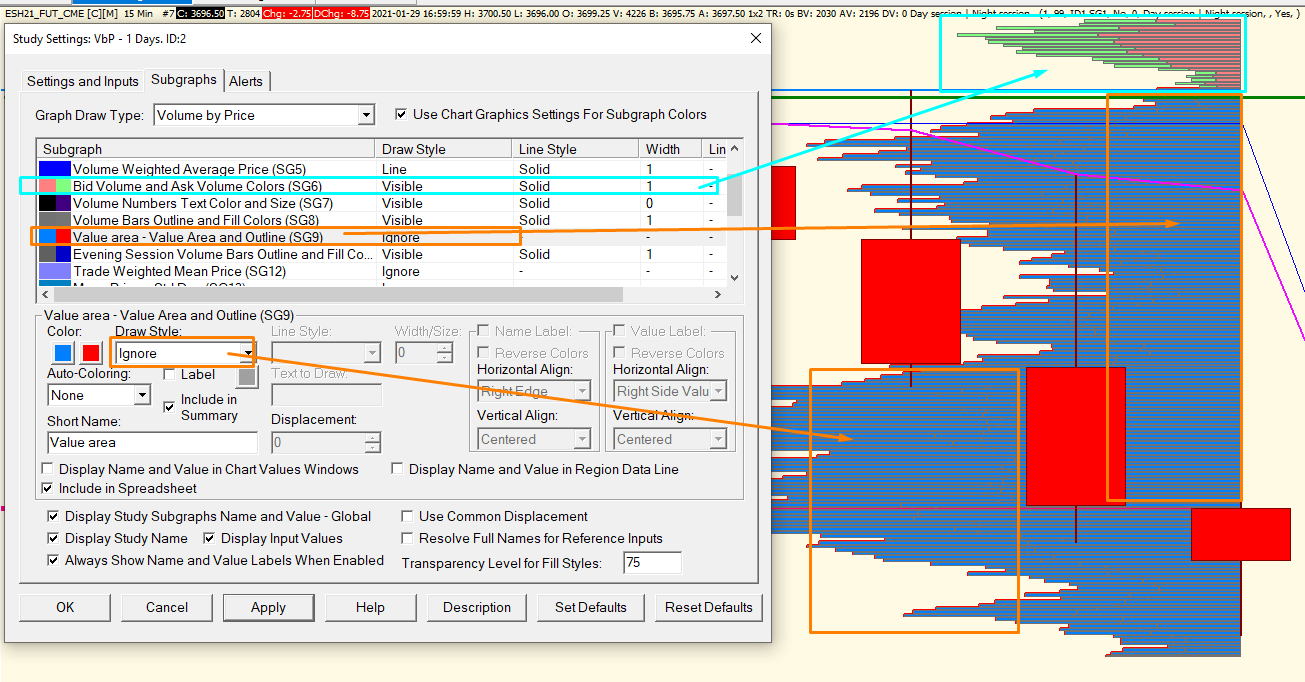
Task: Select Volume Bars Outline and Fill Colors (SG8)
Action: point(381,220)
